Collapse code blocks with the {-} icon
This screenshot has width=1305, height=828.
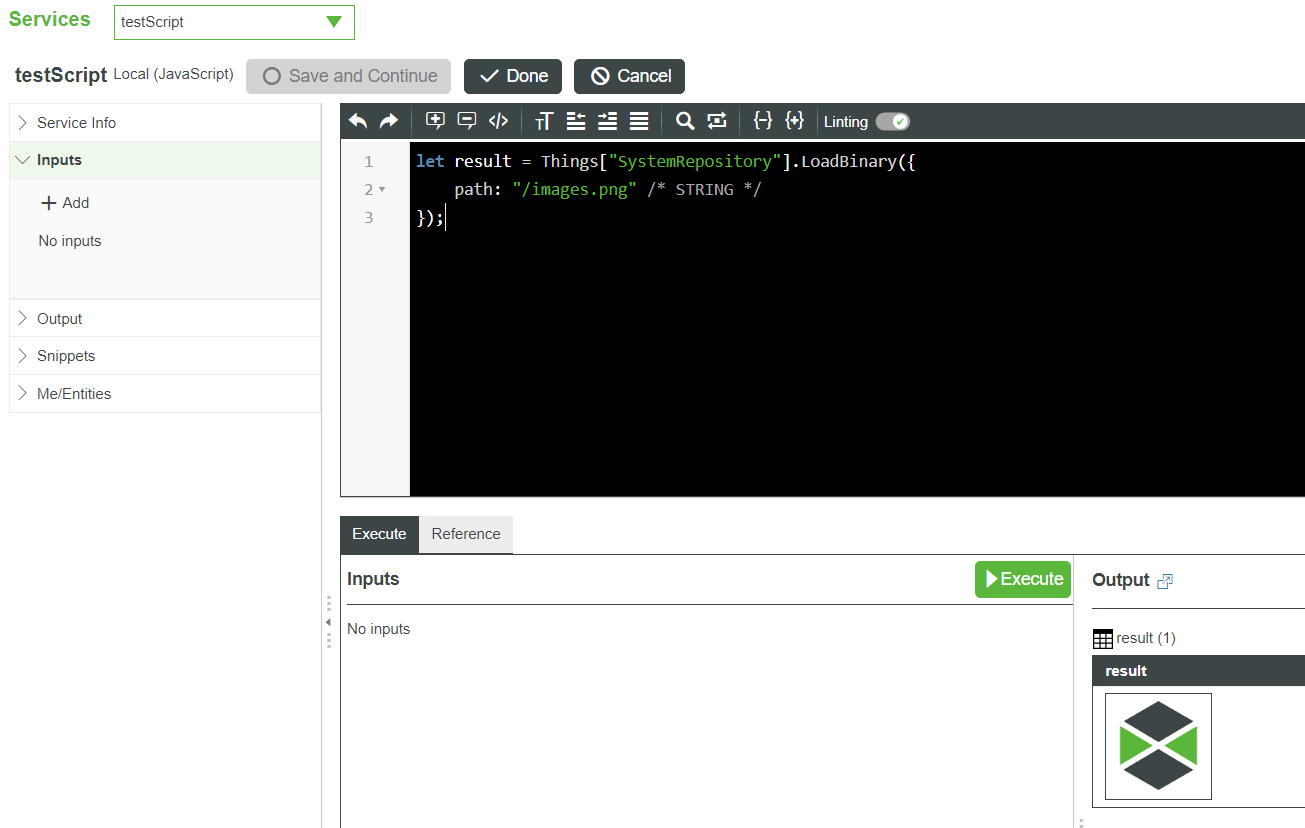point(762,120)
